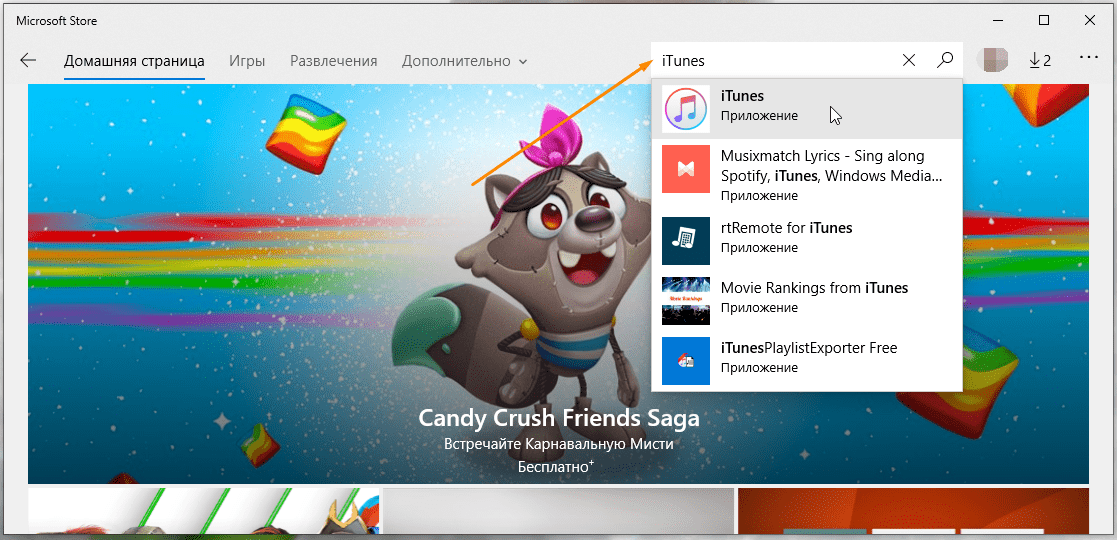This screenshot has height=540, width=1117.
Task: Open the left promo tile with green lightsabers
Action: click(204, 510)
